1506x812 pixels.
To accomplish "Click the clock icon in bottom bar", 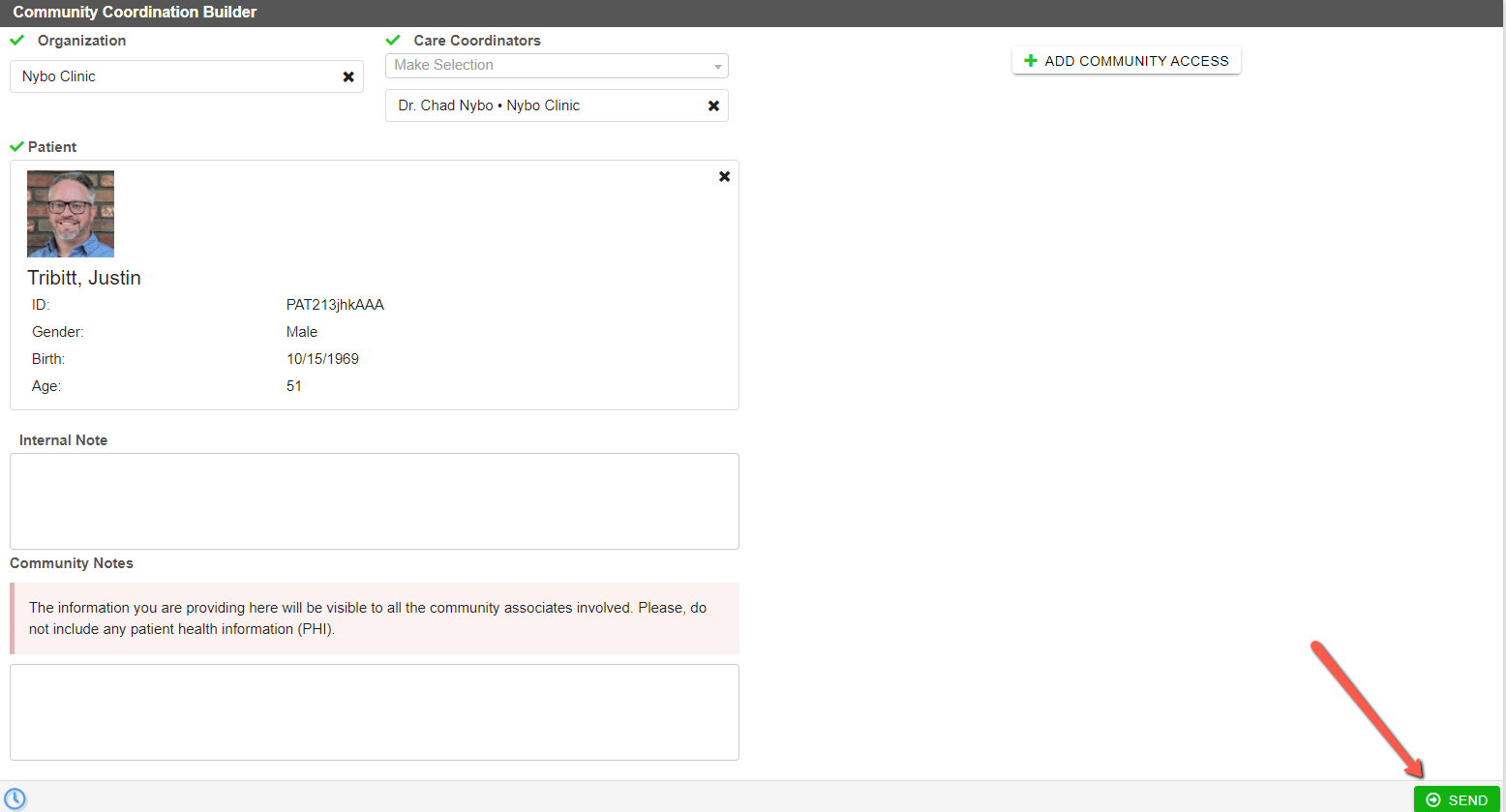I will click(15, 798).
